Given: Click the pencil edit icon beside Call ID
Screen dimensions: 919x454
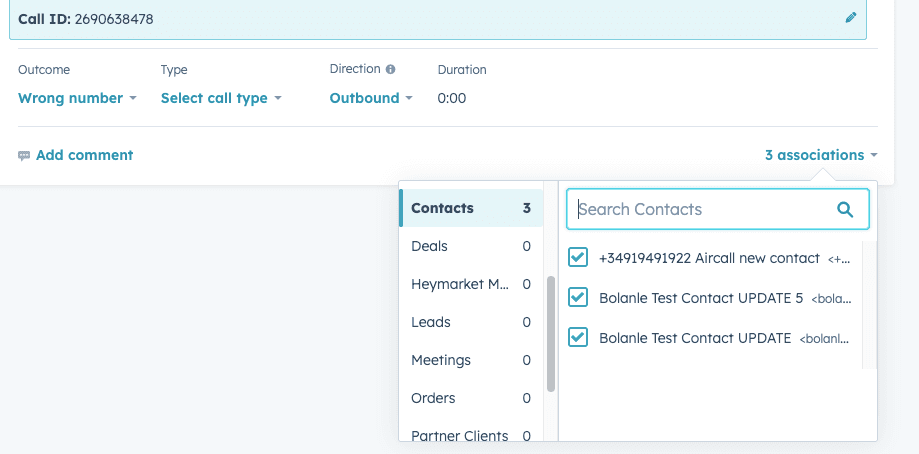Looking at the screenshot, I should pos(851,17).
